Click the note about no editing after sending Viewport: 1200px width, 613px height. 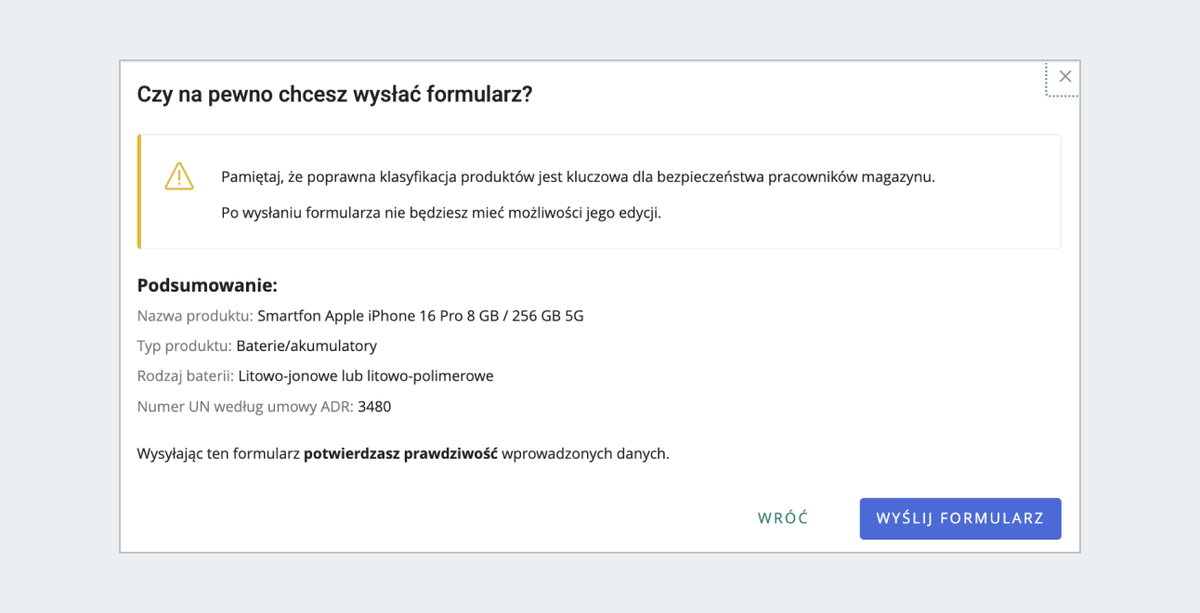[441, 213]
